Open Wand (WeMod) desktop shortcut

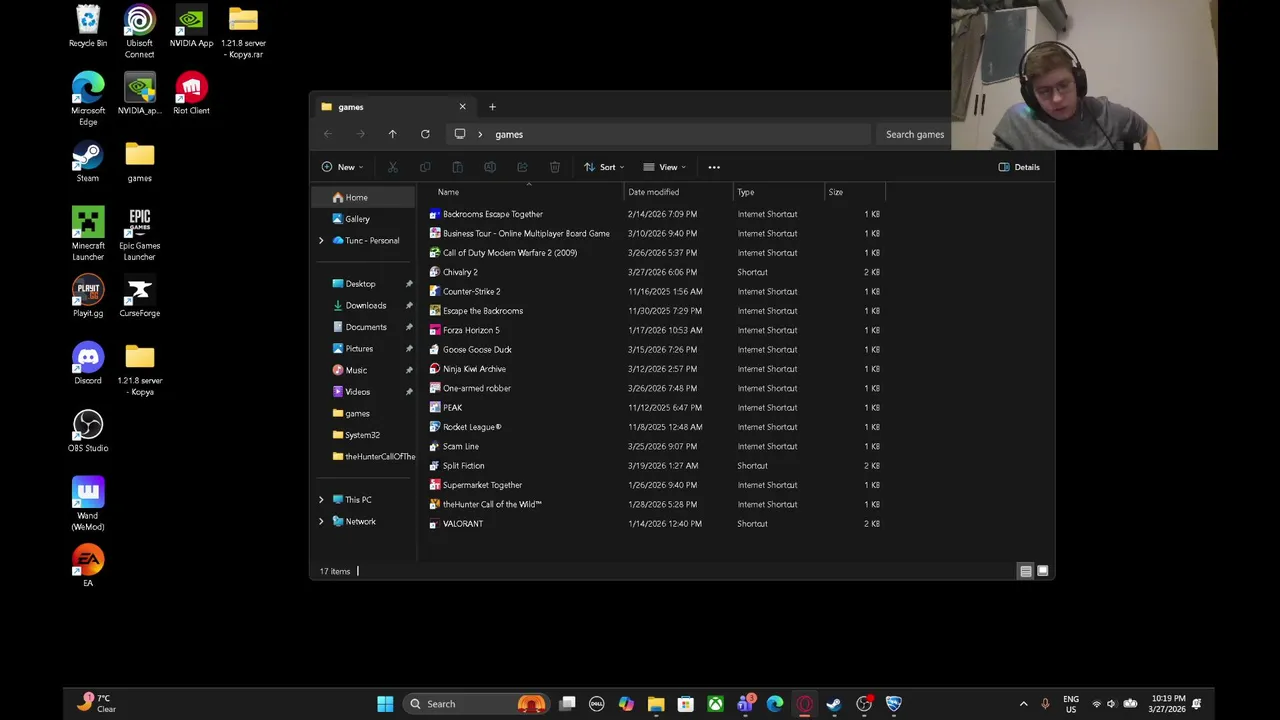88,504
